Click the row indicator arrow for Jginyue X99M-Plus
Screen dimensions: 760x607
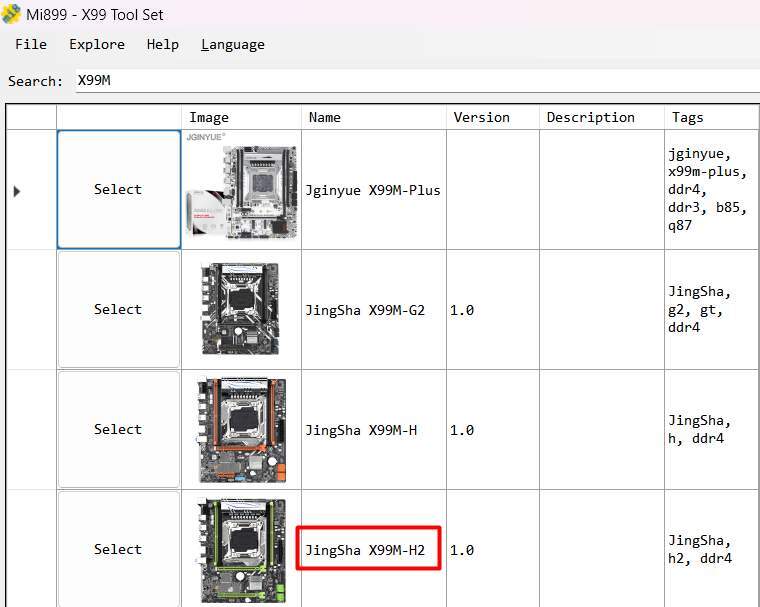pos(17,191)
